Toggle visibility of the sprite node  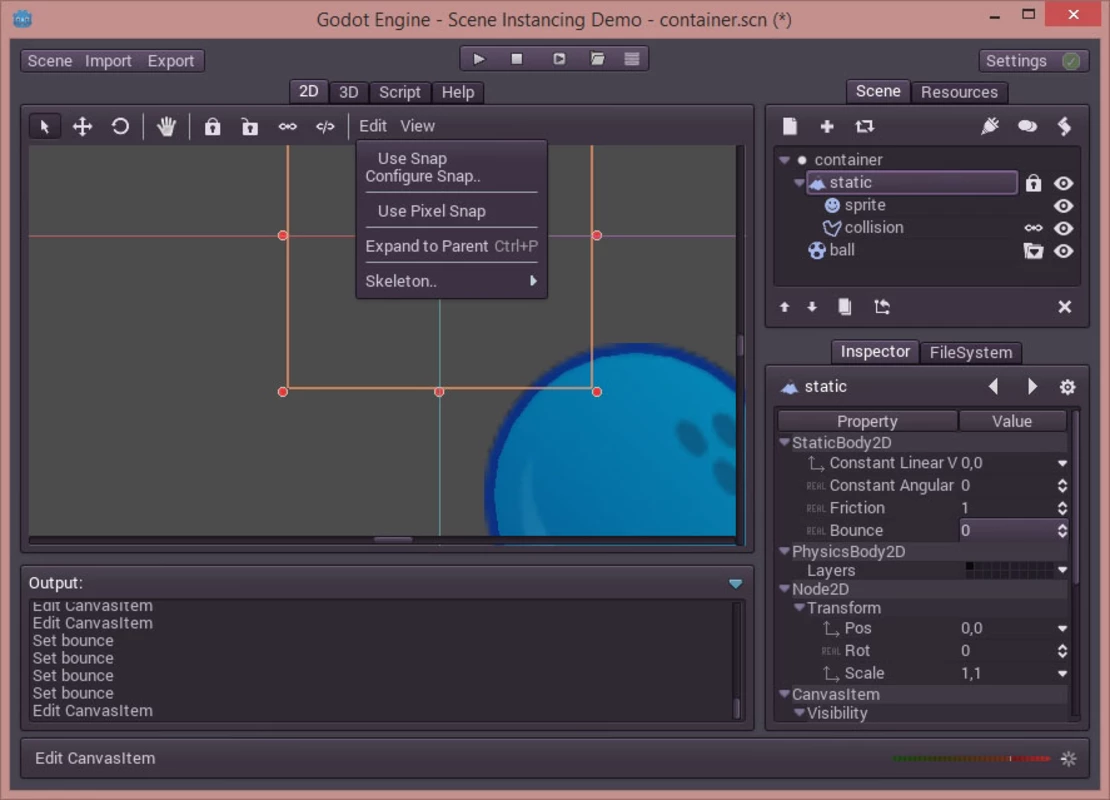click(1063, 206)
